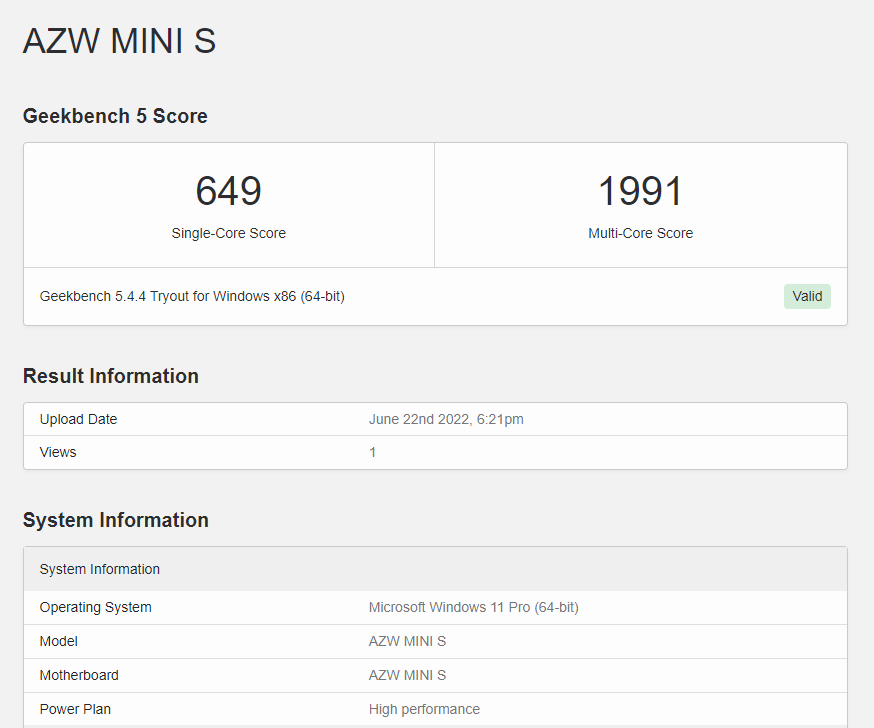The height and width of the screenshot is (728, 874).
Task: Click the June 22nd 2022 upload date value
Action: [446, 419]
